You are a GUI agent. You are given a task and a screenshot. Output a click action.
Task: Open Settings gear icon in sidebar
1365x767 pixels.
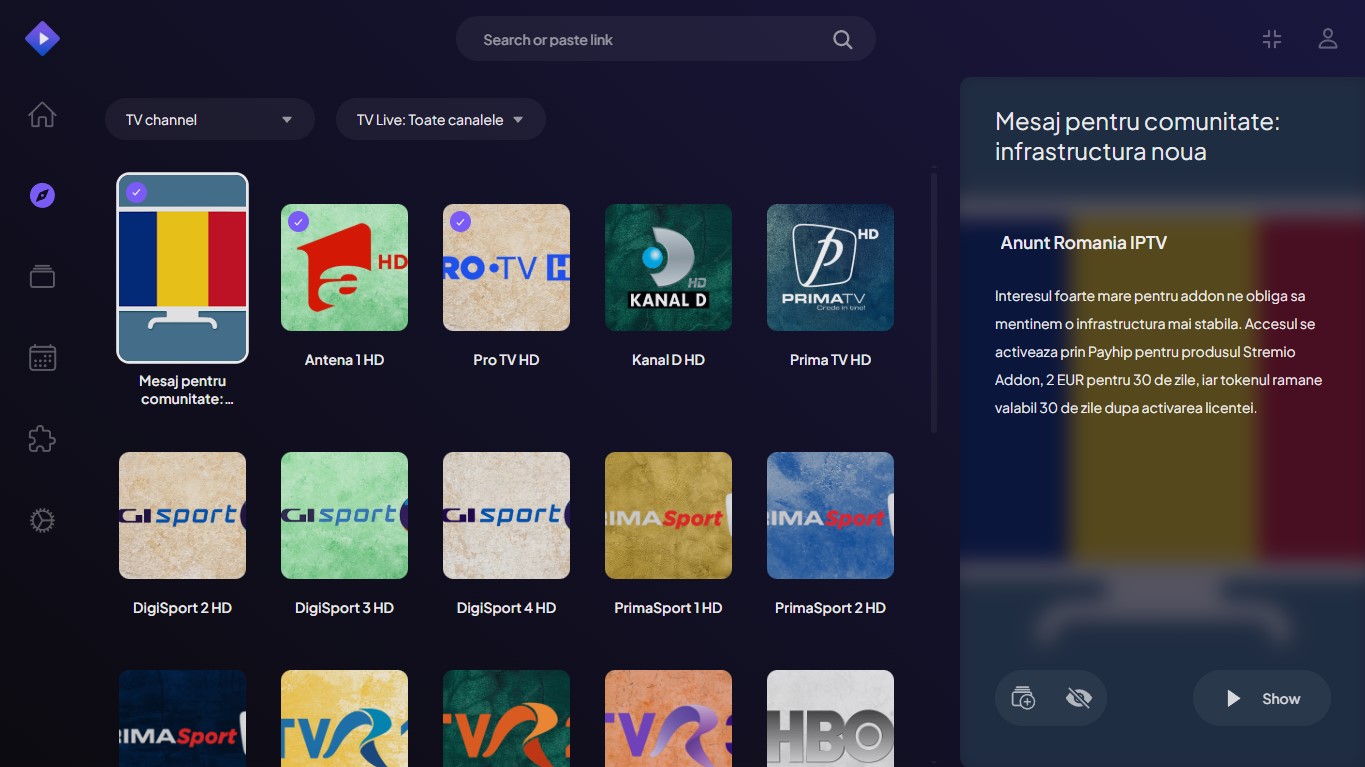(x=42, y=520)
